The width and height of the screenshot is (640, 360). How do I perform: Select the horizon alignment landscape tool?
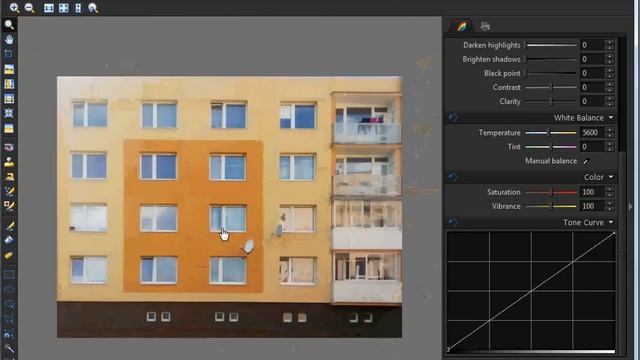click(x=9, y=69)
